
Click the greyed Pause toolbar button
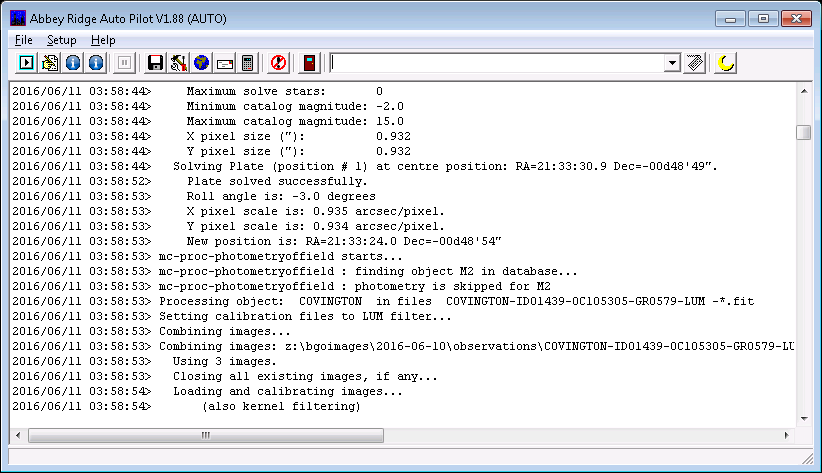point(124,63)
